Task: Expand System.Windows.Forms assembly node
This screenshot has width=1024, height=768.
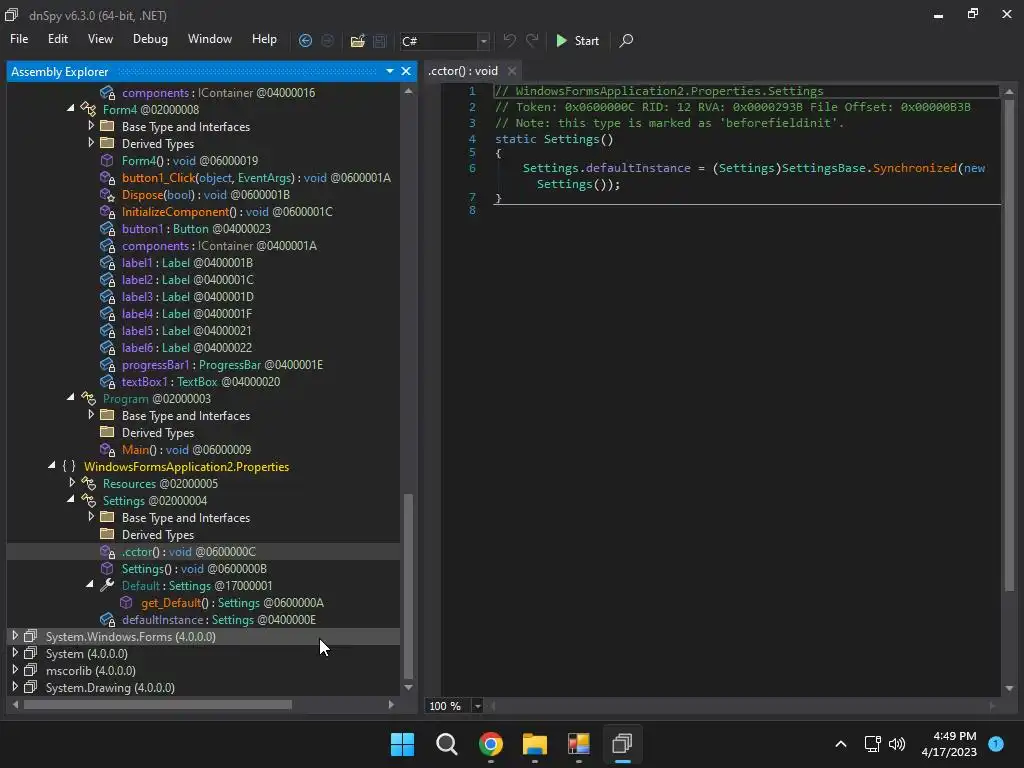Action: point(15,635)
